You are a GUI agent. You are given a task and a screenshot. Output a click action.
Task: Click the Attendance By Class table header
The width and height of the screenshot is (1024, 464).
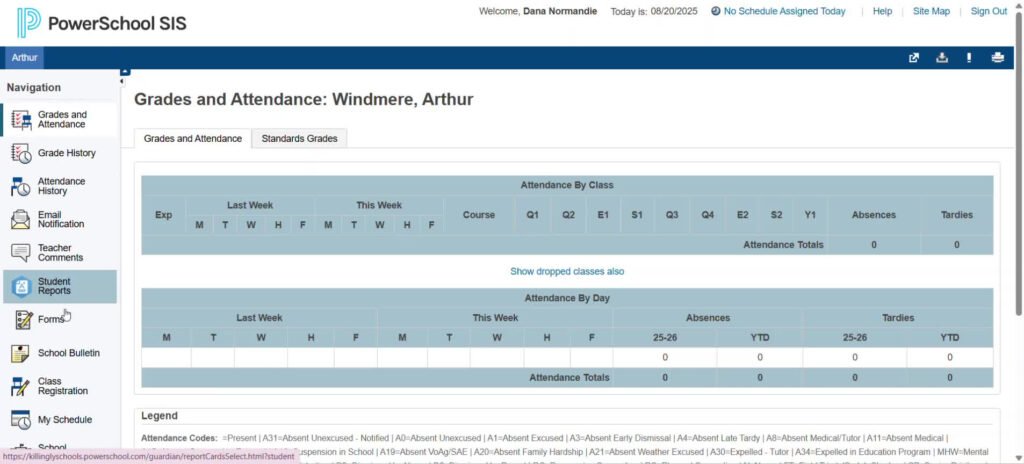567,185
